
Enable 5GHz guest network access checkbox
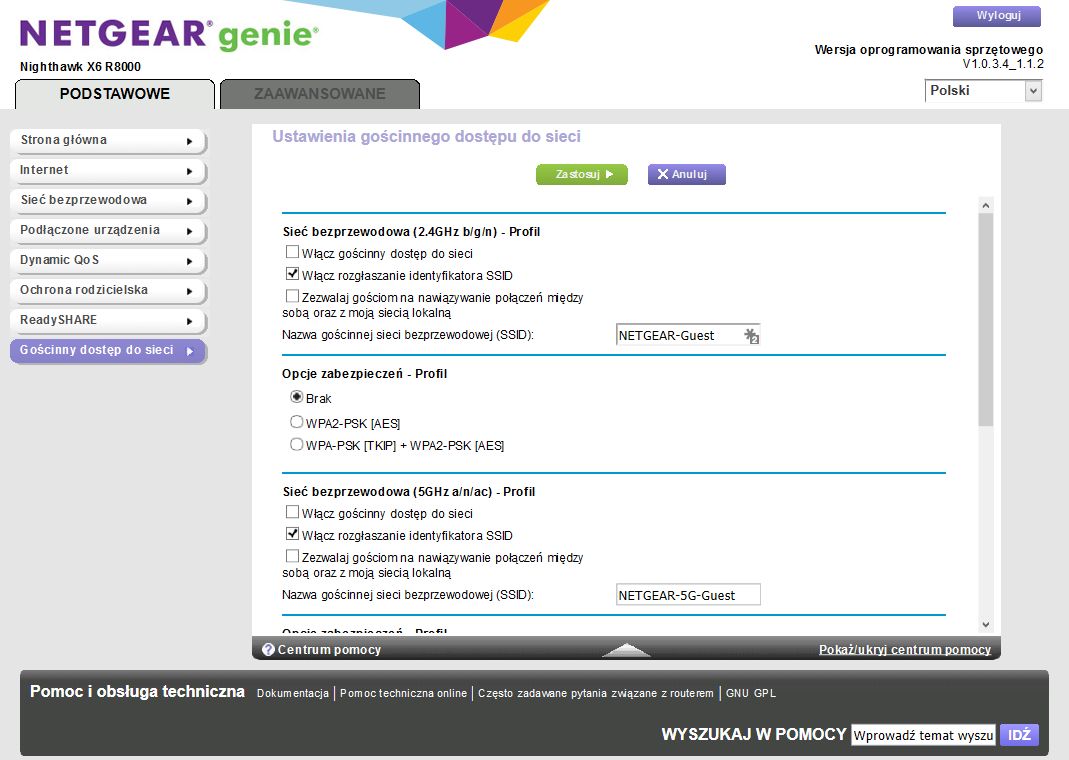coord(292,512)
